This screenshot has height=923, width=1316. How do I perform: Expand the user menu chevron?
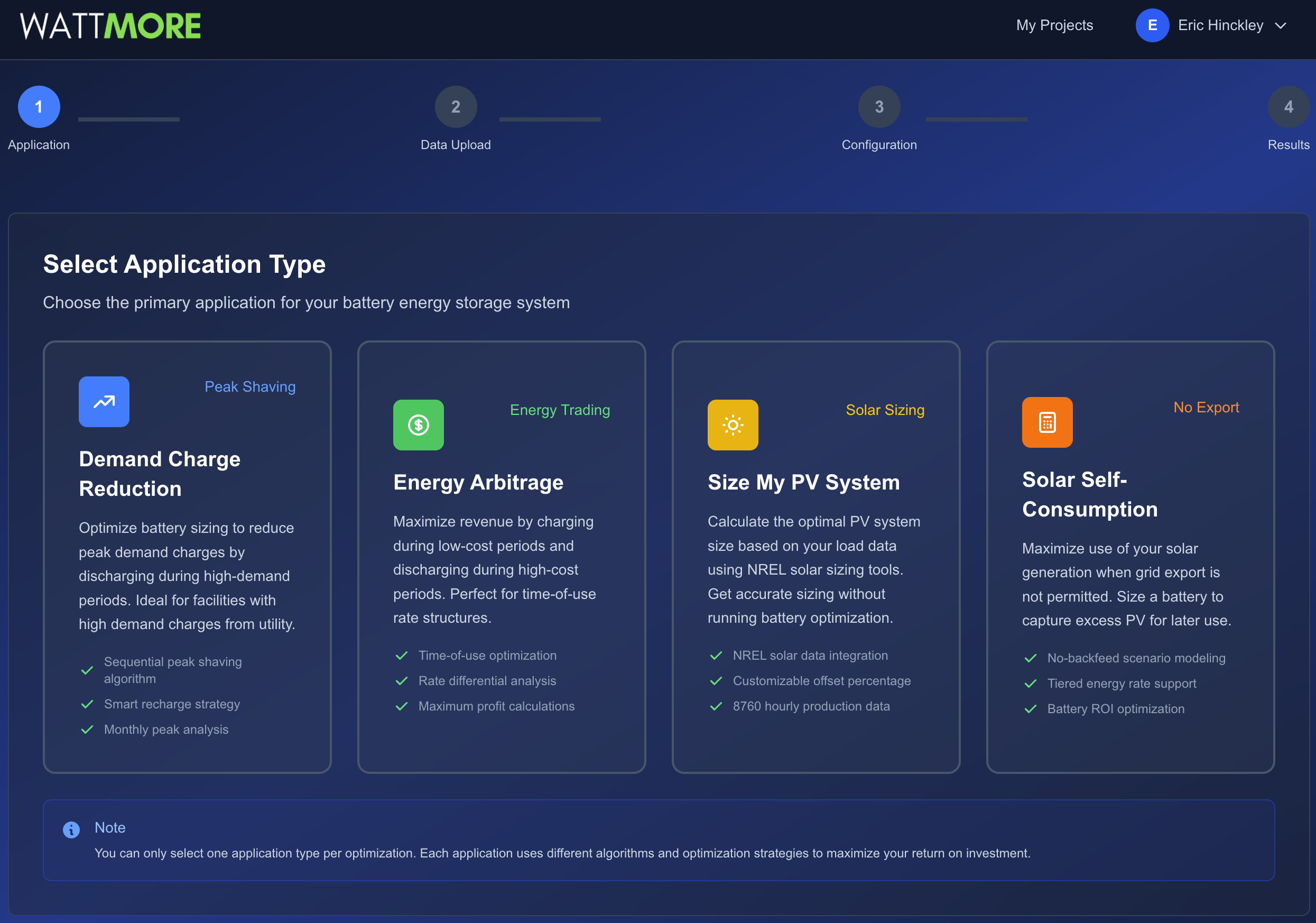(1281, 26)
